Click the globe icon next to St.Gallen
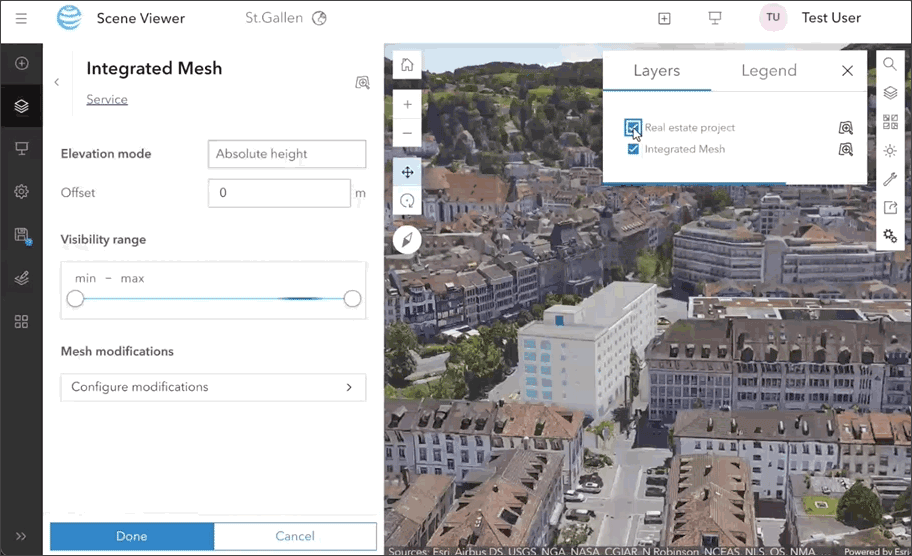912x556 pixels. click(319, 18)
